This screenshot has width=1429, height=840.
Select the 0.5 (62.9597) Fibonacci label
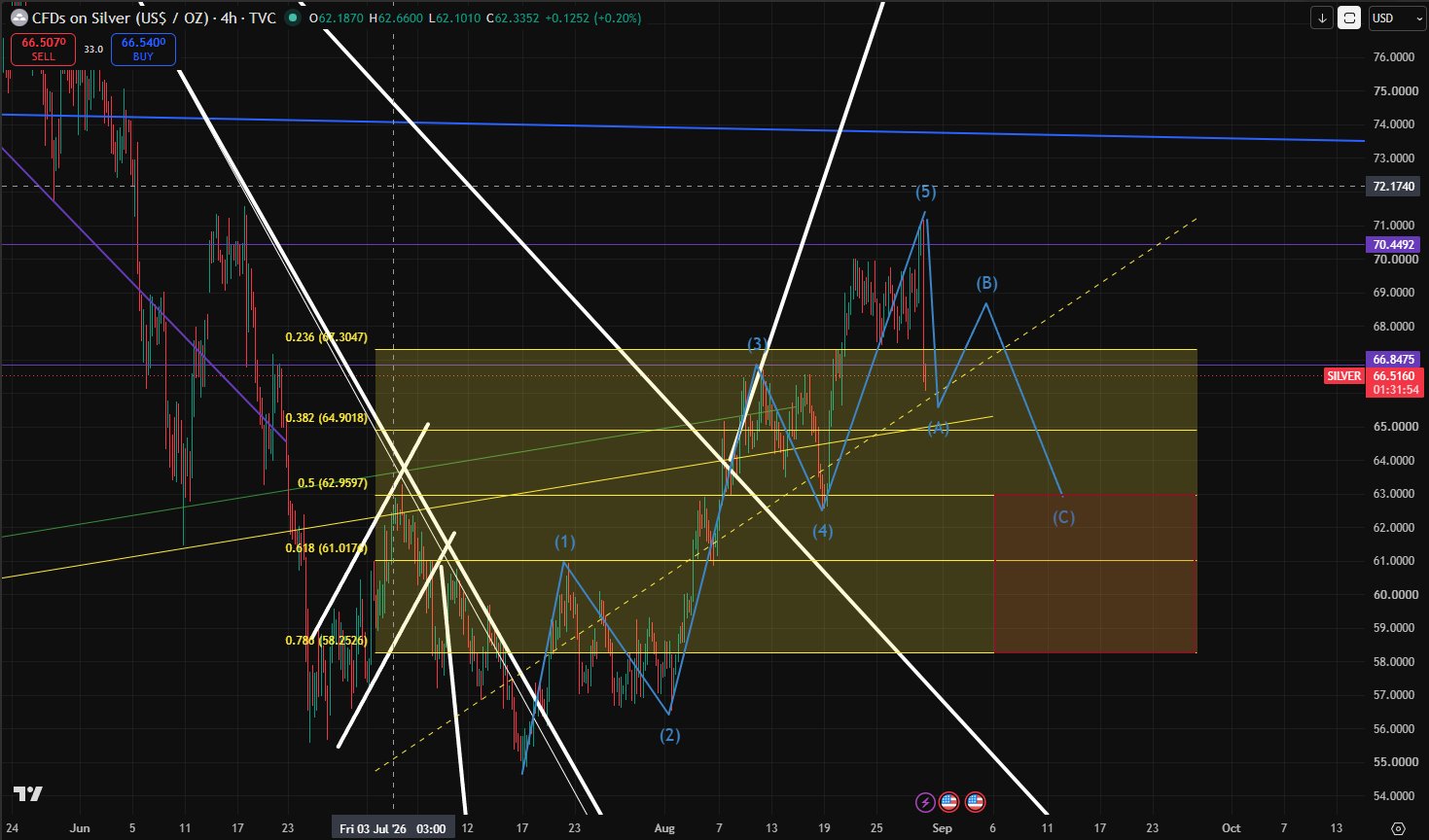point(332,483)
